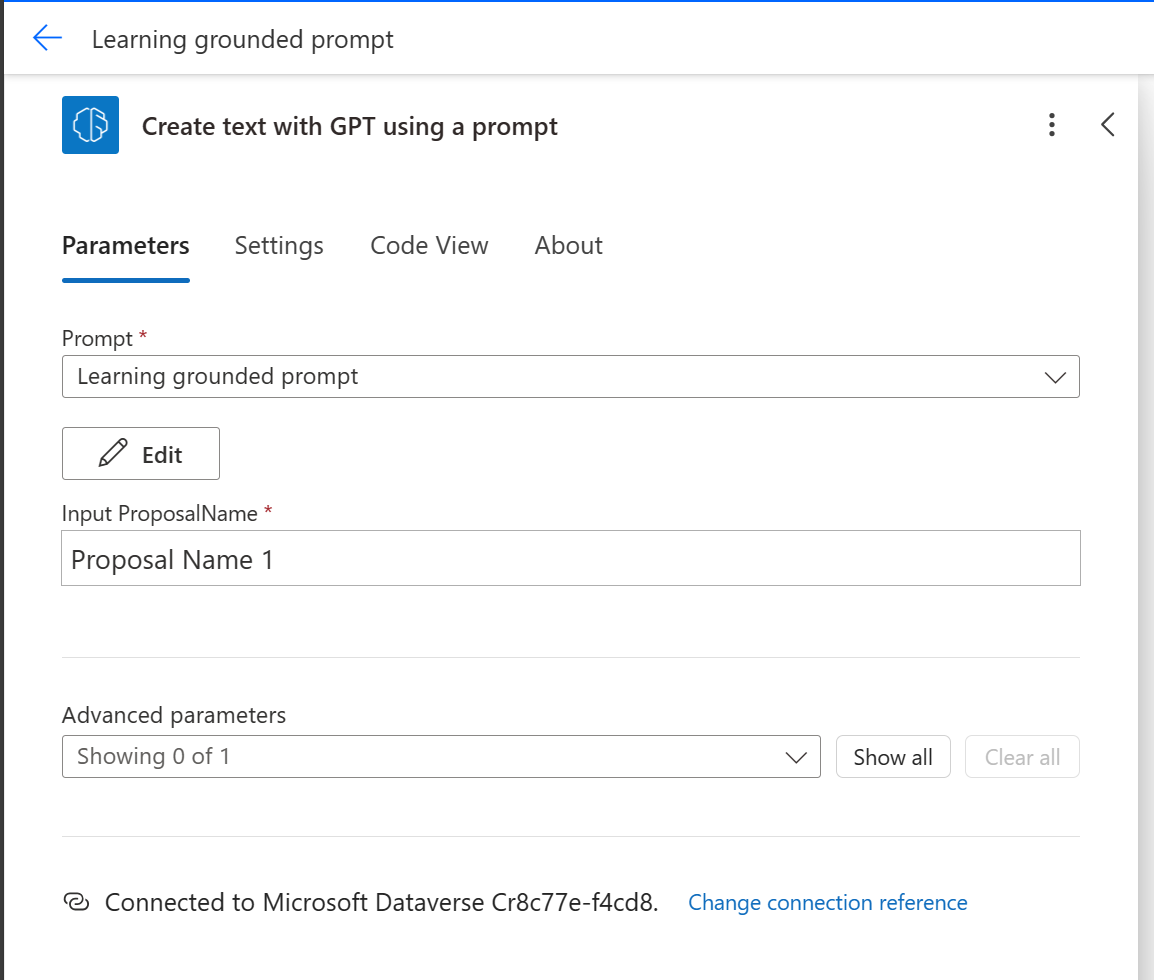The width and height of the screenshot is (1154, 980).
Task: Click the Create text with GPT title
Action: point(350,127)
